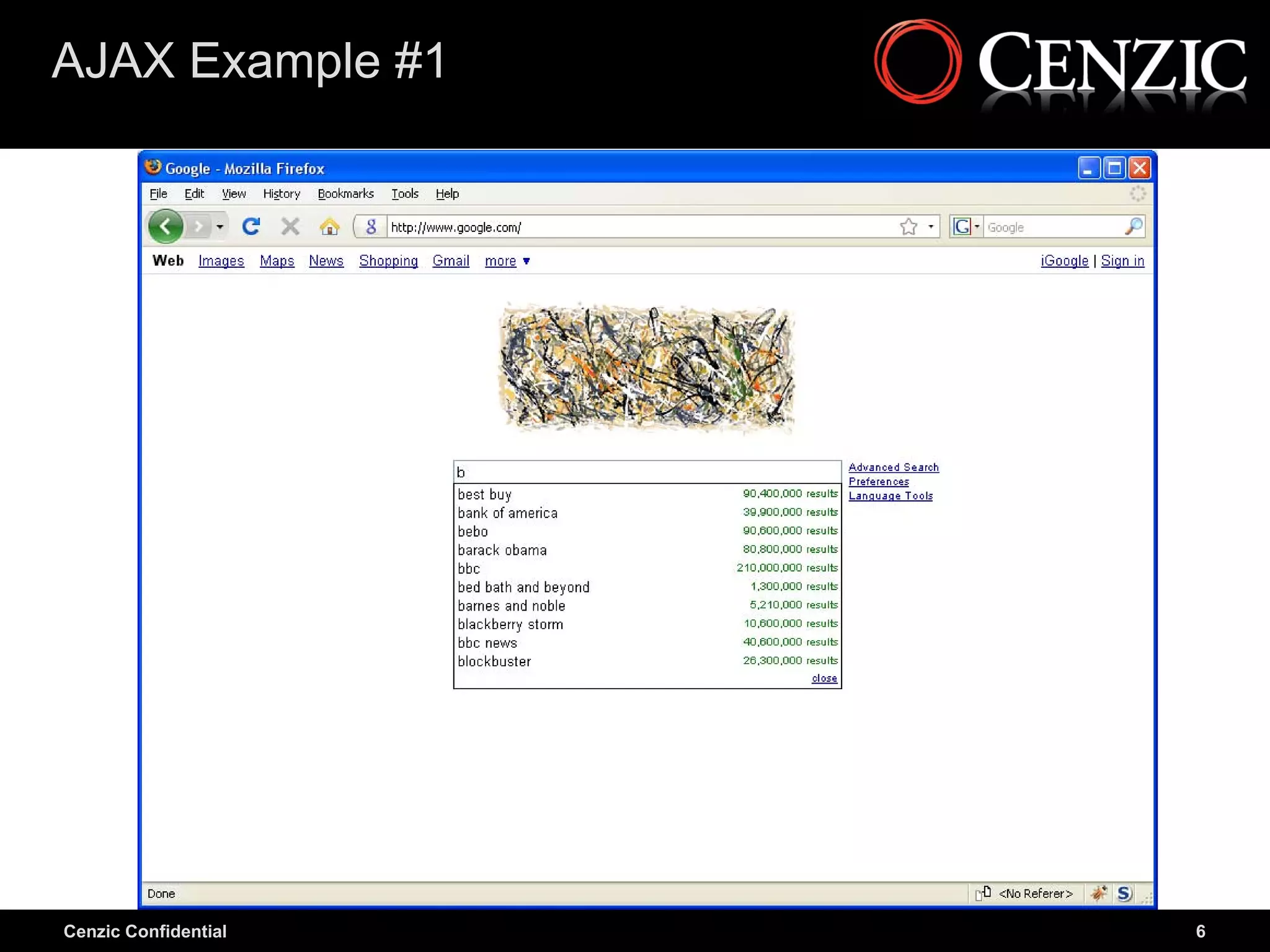
Task: Open the address bar history dropdown arrow
Action: click(x=931, y=227)
